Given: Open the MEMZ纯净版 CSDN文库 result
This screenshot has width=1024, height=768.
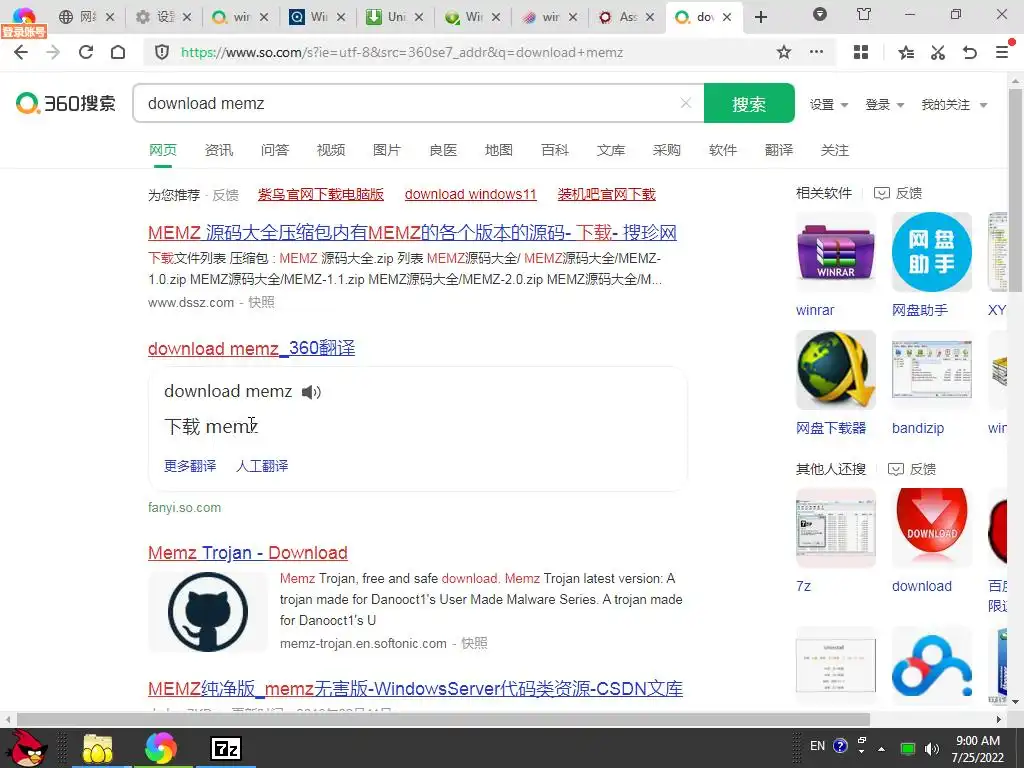Looking at the screenshot, I should pyautogui.click(x=415, y=688).
